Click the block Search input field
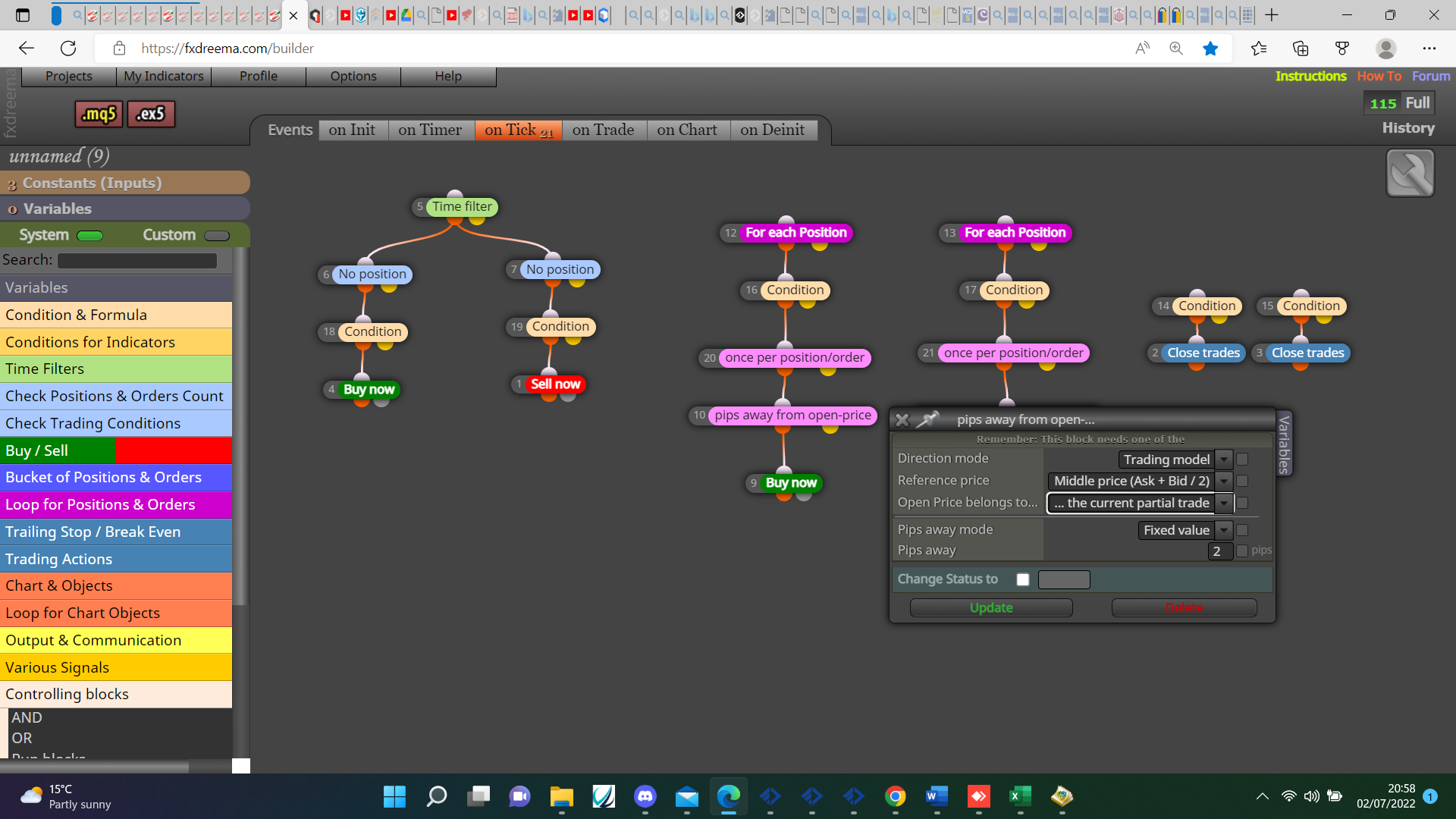Viewport: 1456px width, 819px height. (137, 261)
